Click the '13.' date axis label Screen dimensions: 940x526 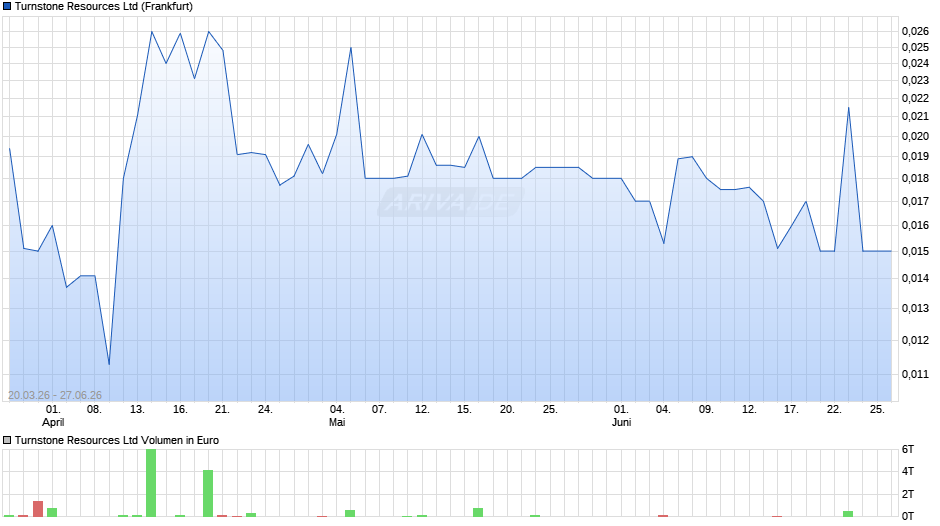coord(137,410)
